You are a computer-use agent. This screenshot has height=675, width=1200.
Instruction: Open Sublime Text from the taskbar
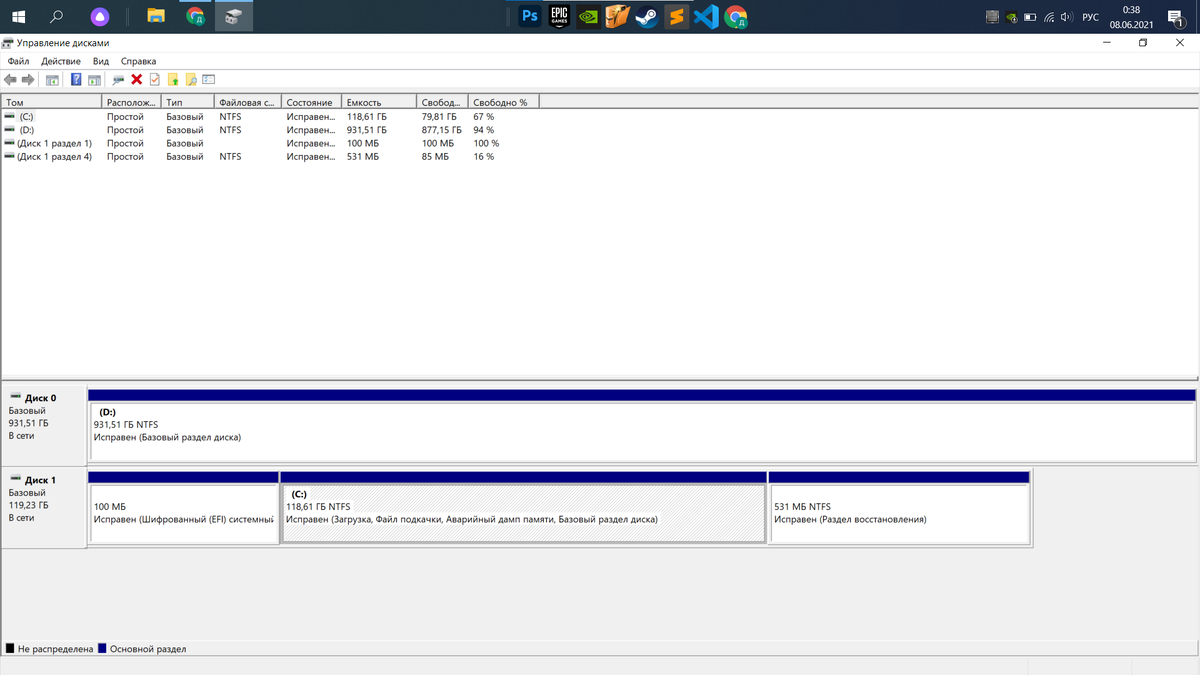click(x=677, y=16)
